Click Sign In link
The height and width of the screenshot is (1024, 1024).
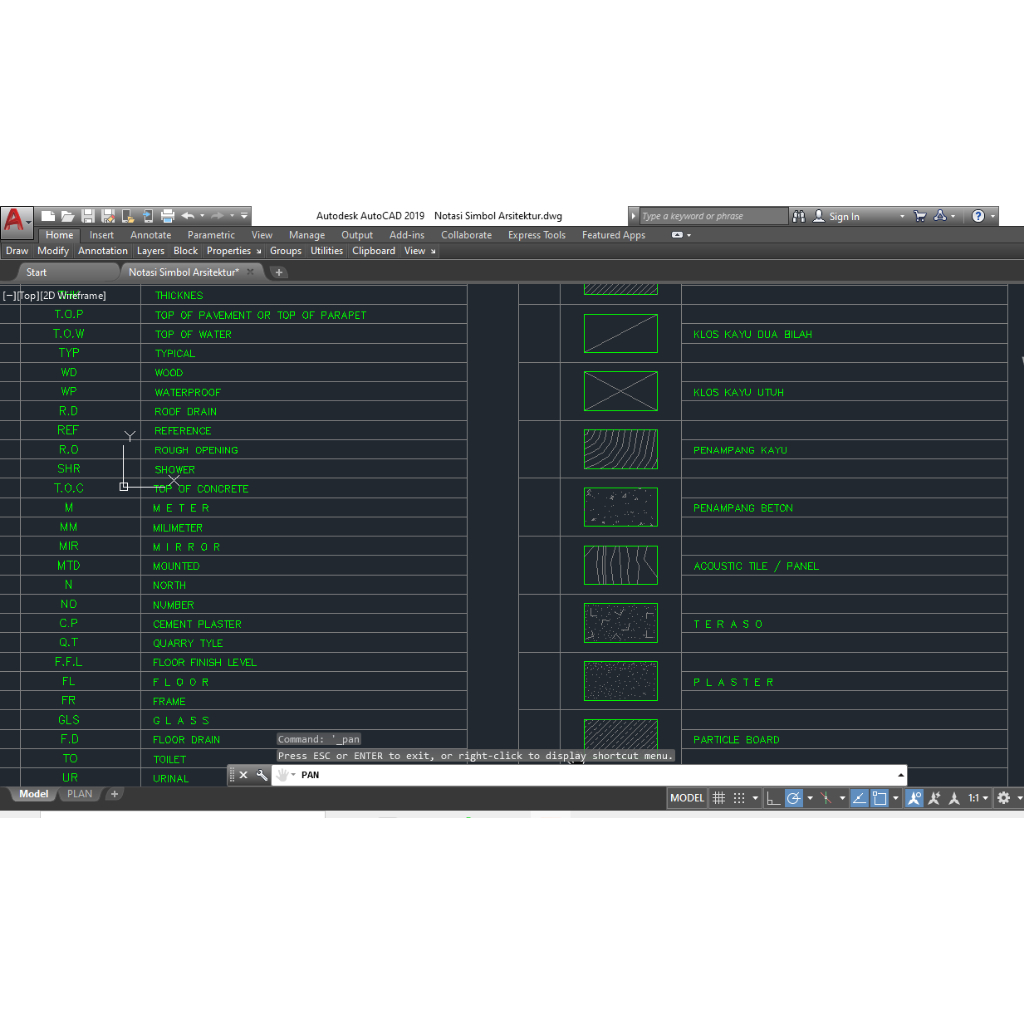(844, 217)
